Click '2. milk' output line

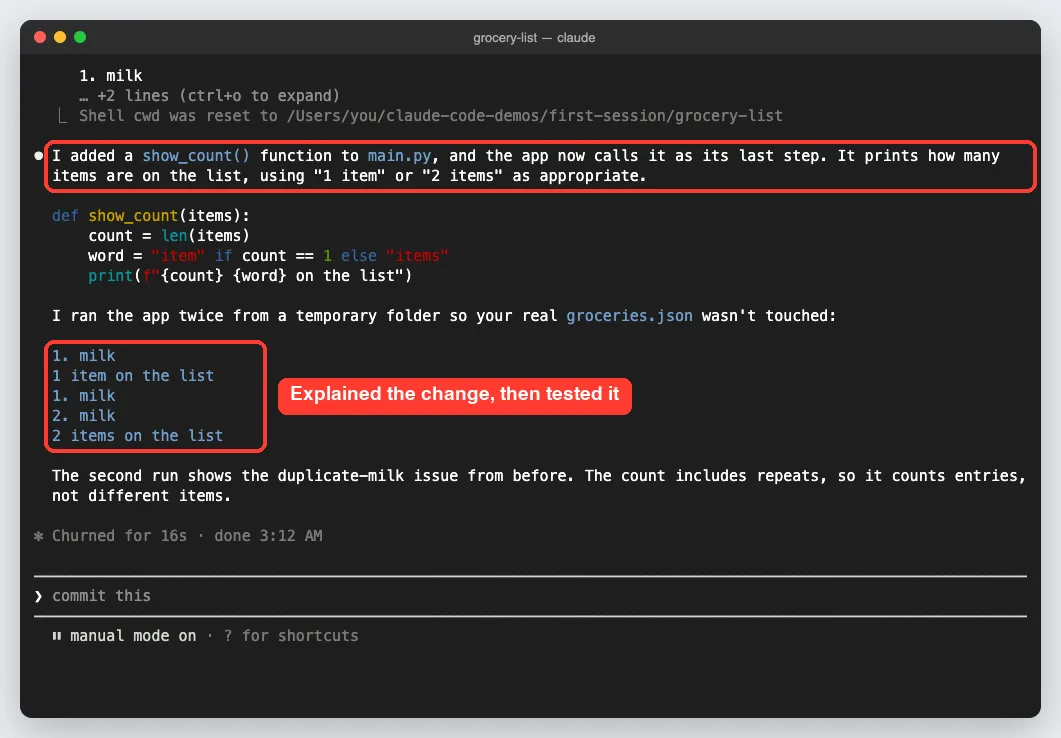point(84,416)
